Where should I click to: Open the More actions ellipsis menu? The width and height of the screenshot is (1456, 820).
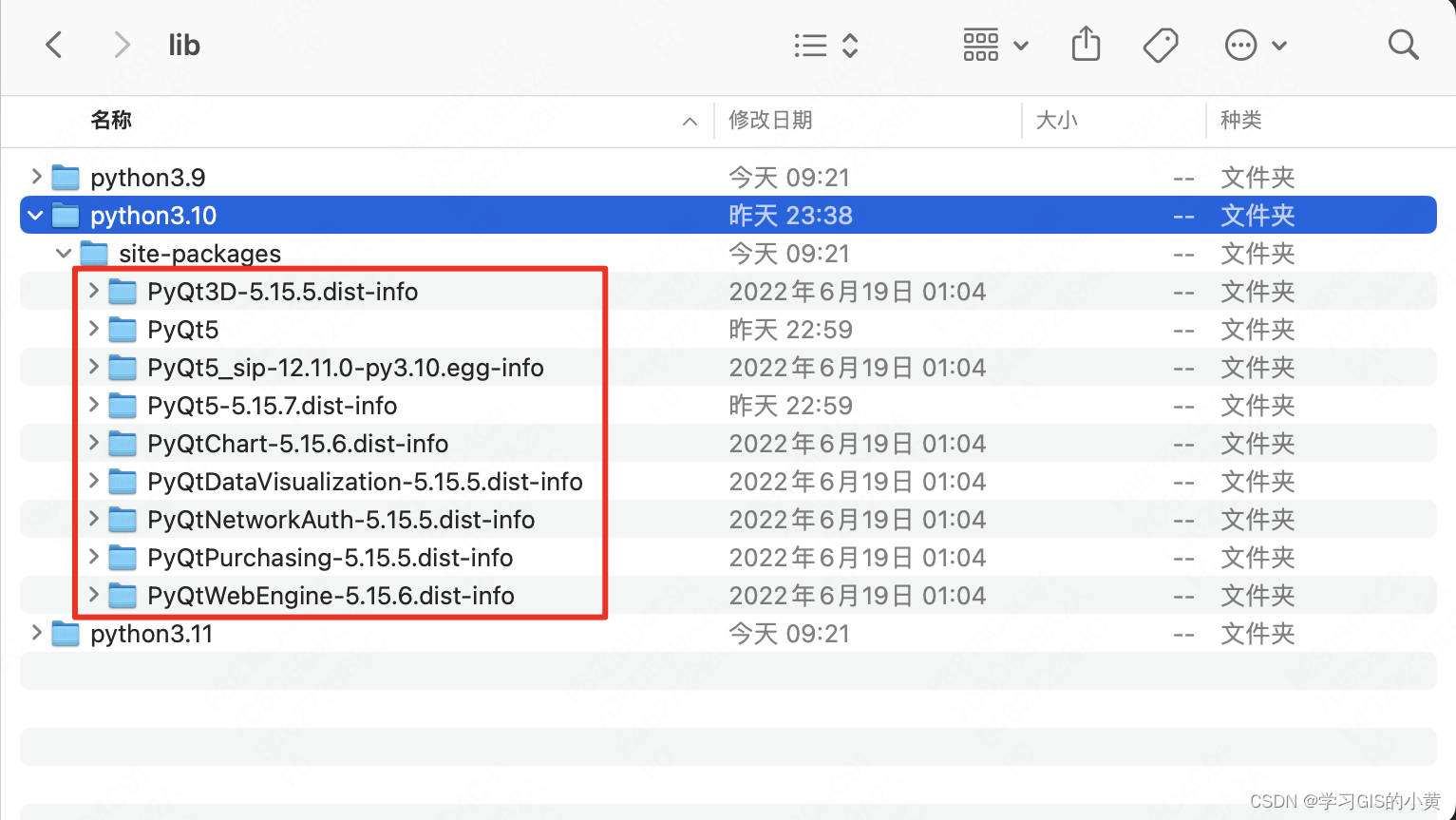[x=1256, y=45]
